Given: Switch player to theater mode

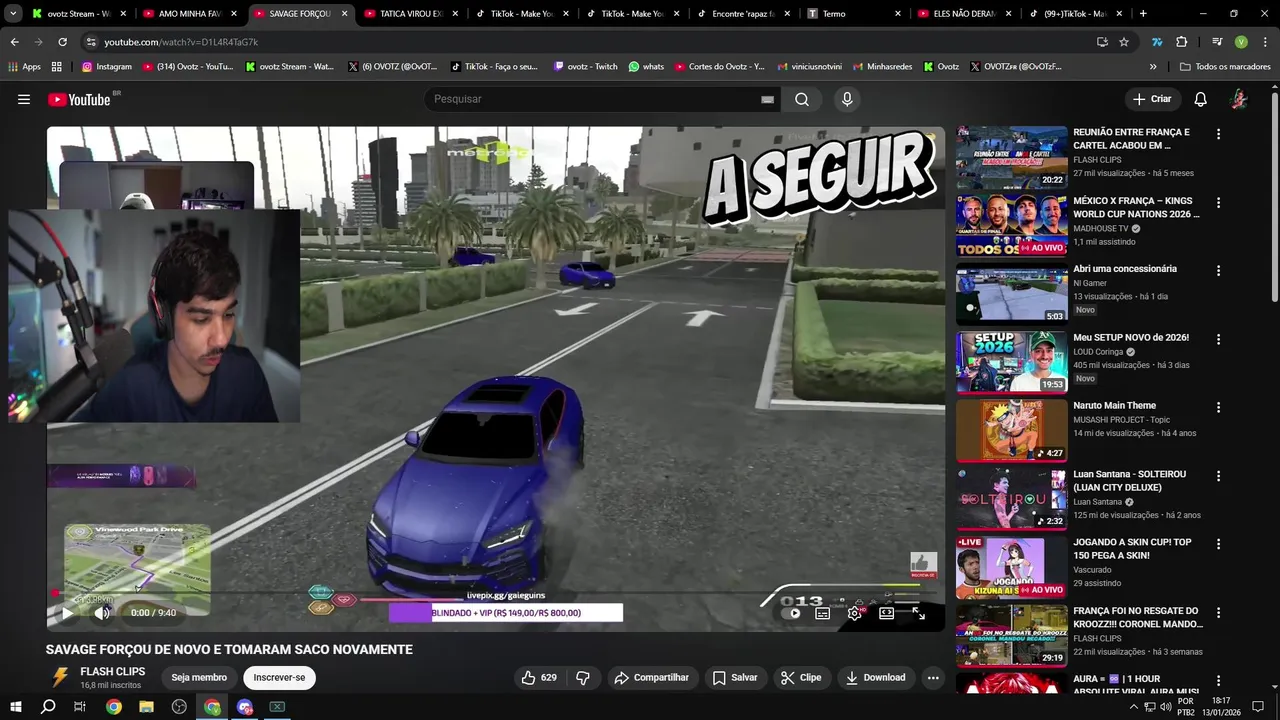Looking at the screenshot, I should coord(887,613).
